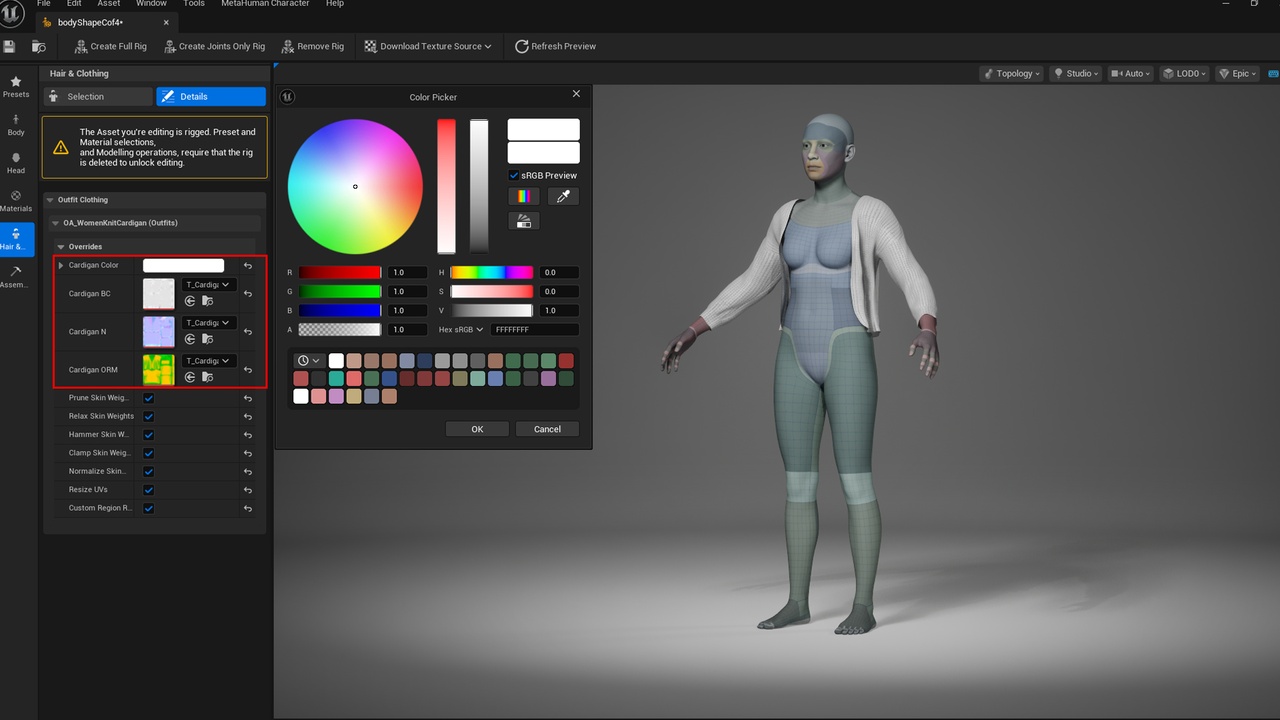This screenshot has height=720, width=1280.
Task: Switch to the Body section icon
Action: (x=16, y=124)
